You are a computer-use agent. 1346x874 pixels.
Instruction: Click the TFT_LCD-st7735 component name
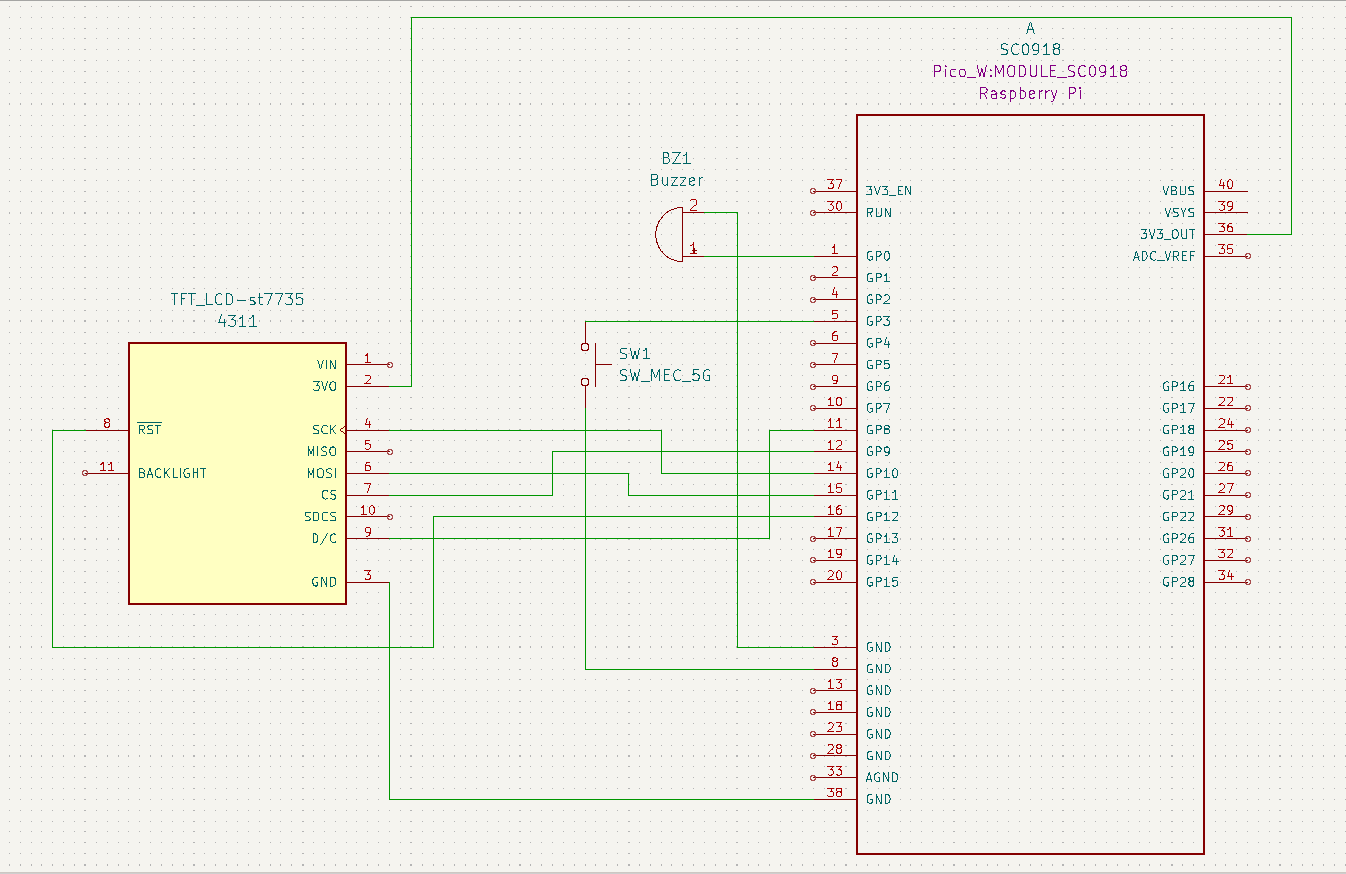coord(237,299)
